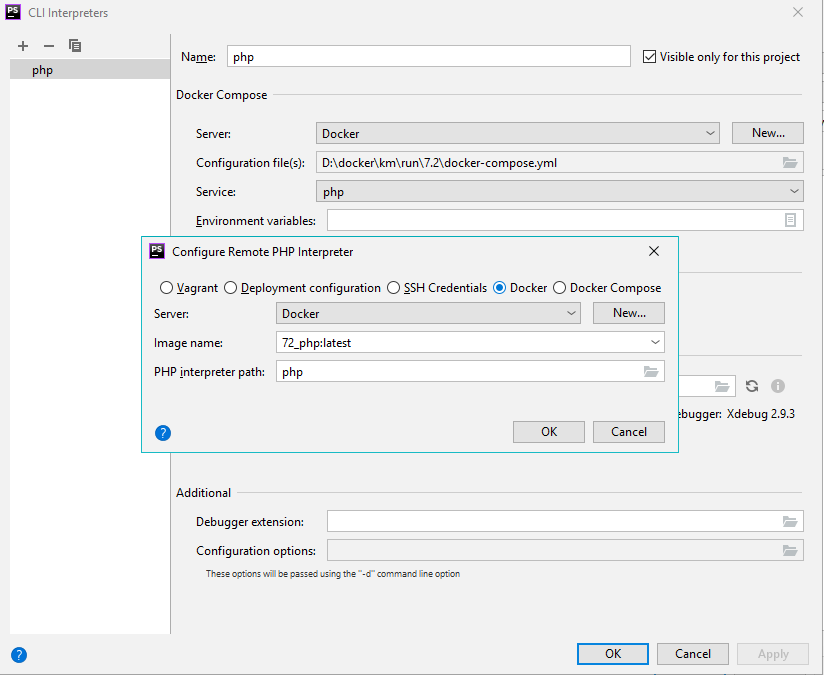Click the add interpreter plus icon

[23, 46]
